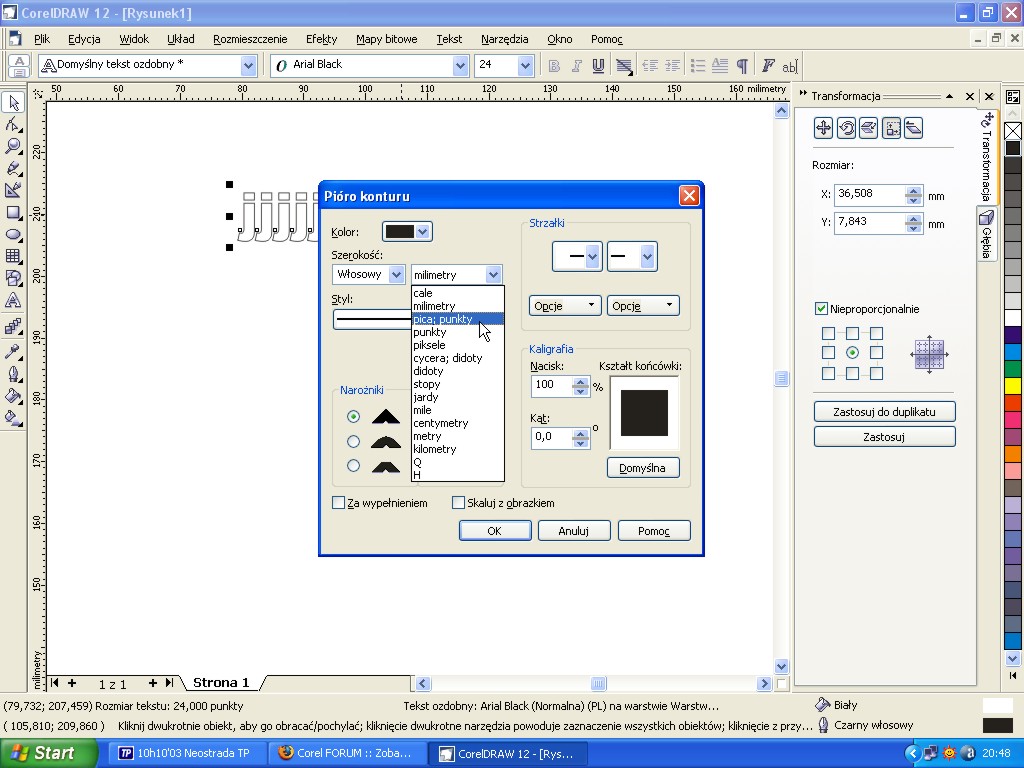Click the Position icon in Transformacja panel

click(x=823, y=128)
